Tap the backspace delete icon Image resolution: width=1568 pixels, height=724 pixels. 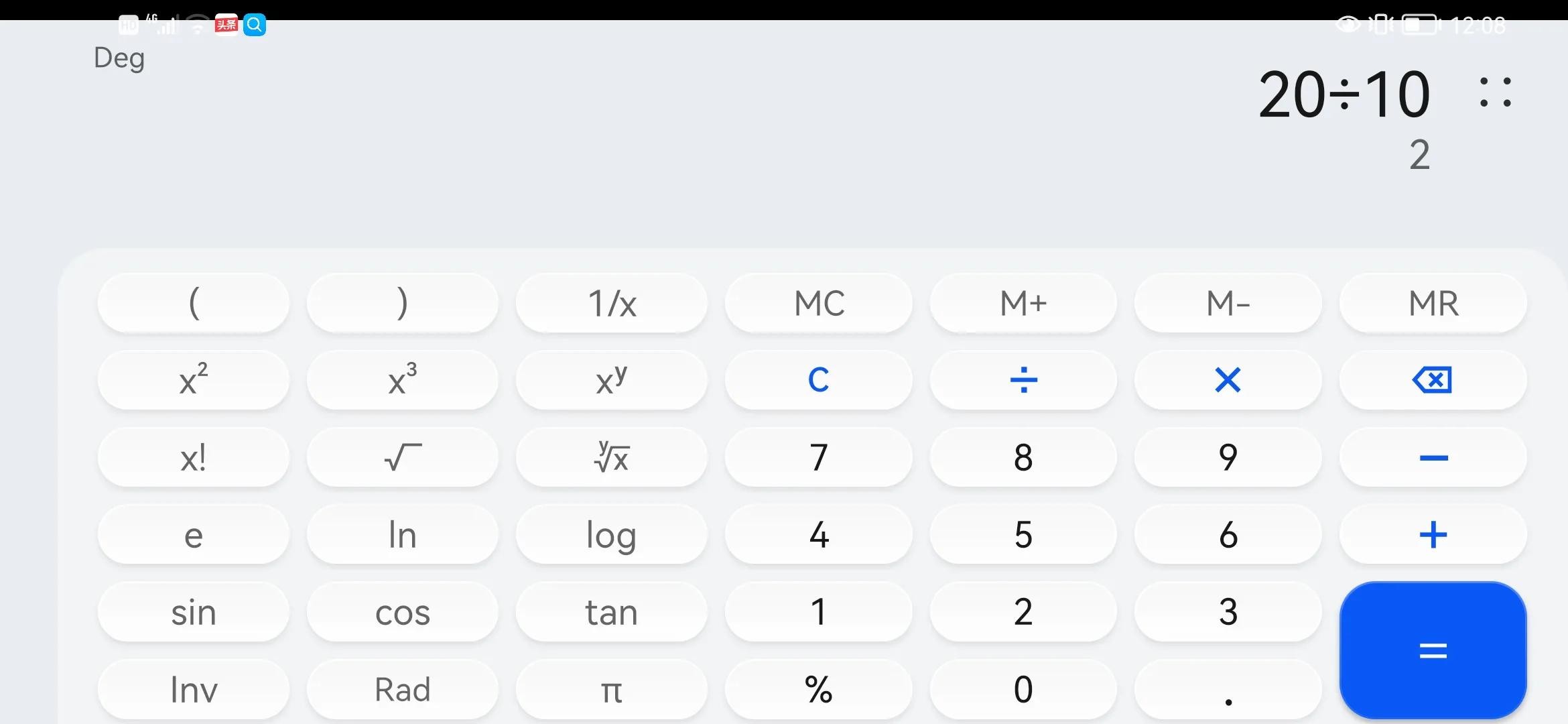point(1432,380)
